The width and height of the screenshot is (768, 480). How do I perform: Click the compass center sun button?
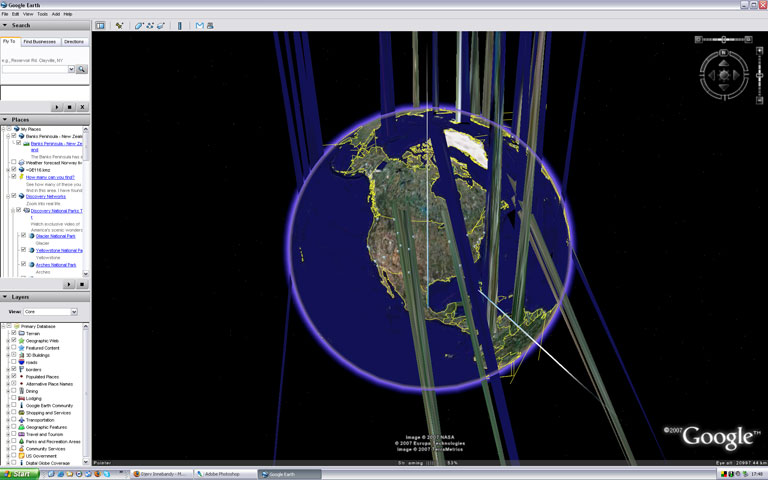(x=724, y=75)
